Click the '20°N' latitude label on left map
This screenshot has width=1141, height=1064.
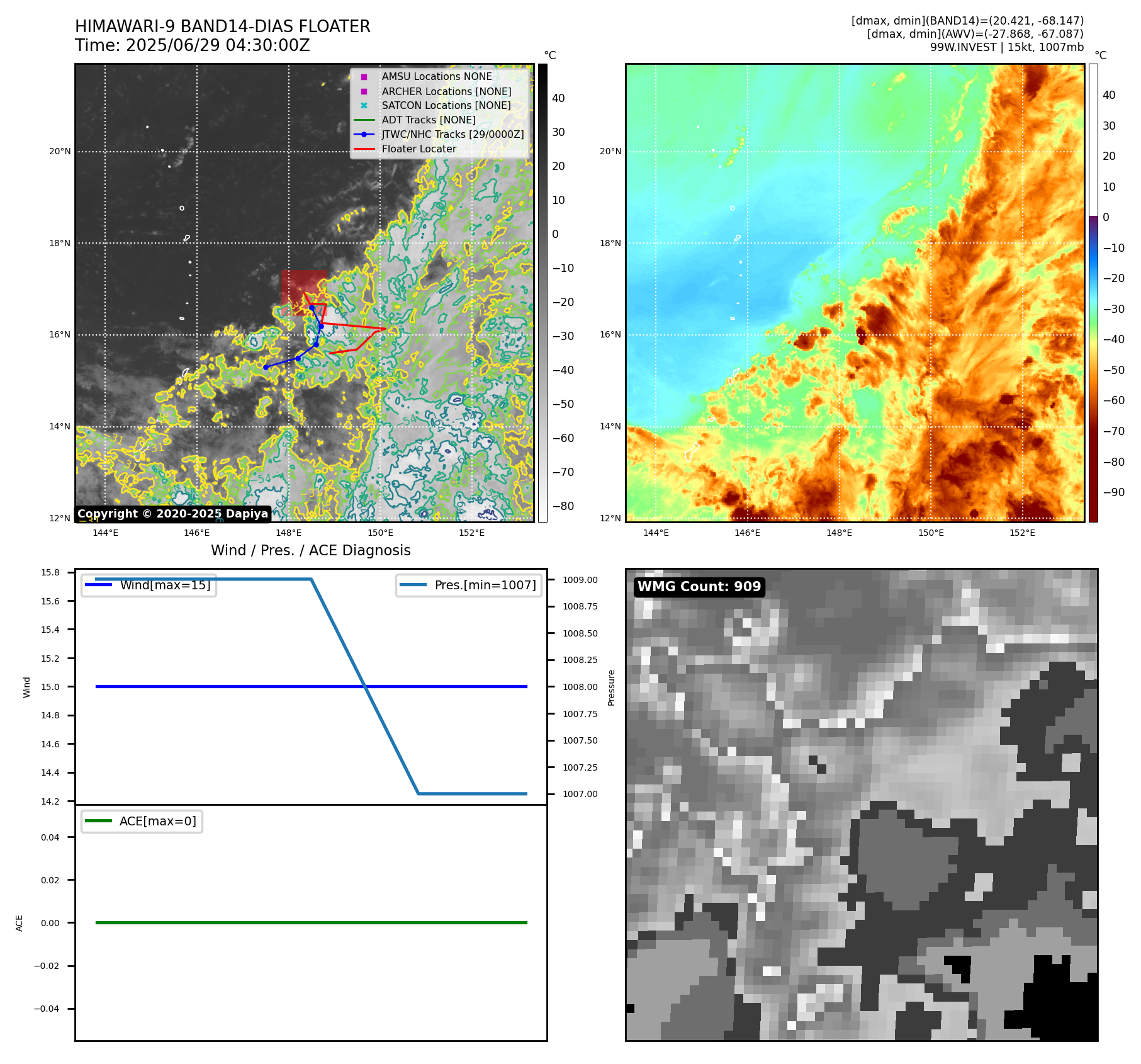(60, 151)
